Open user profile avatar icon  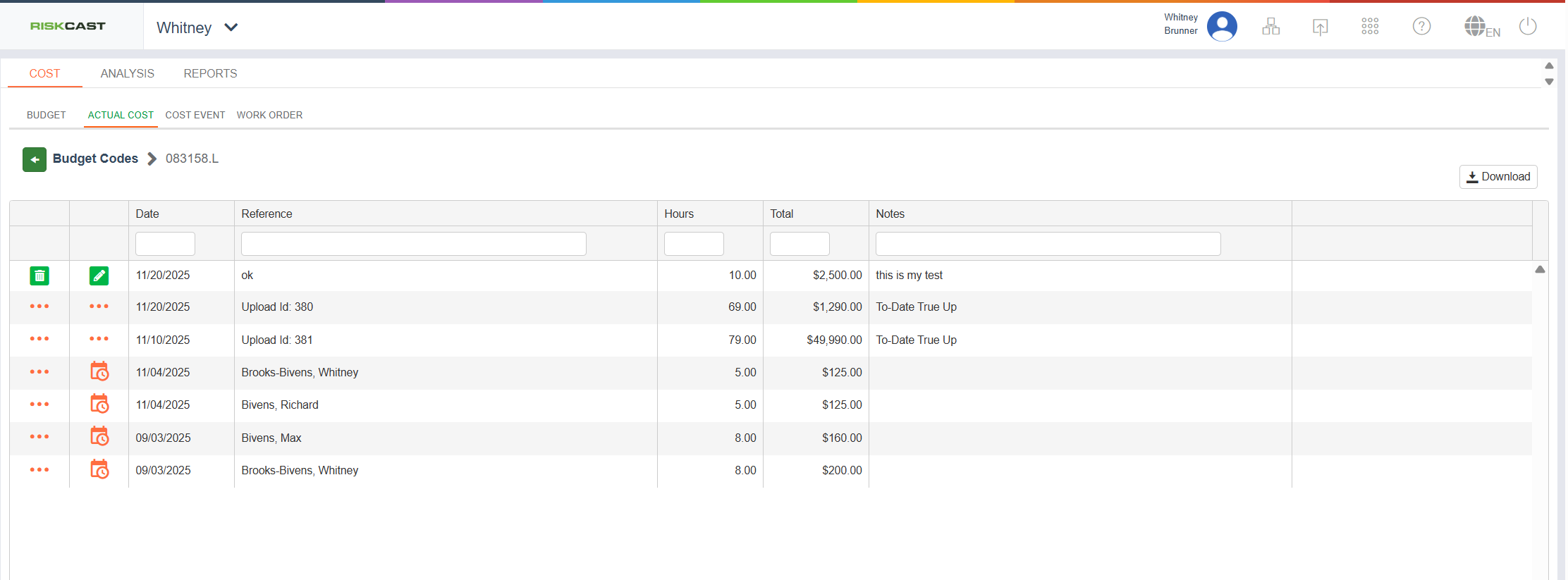[1222, 27]
